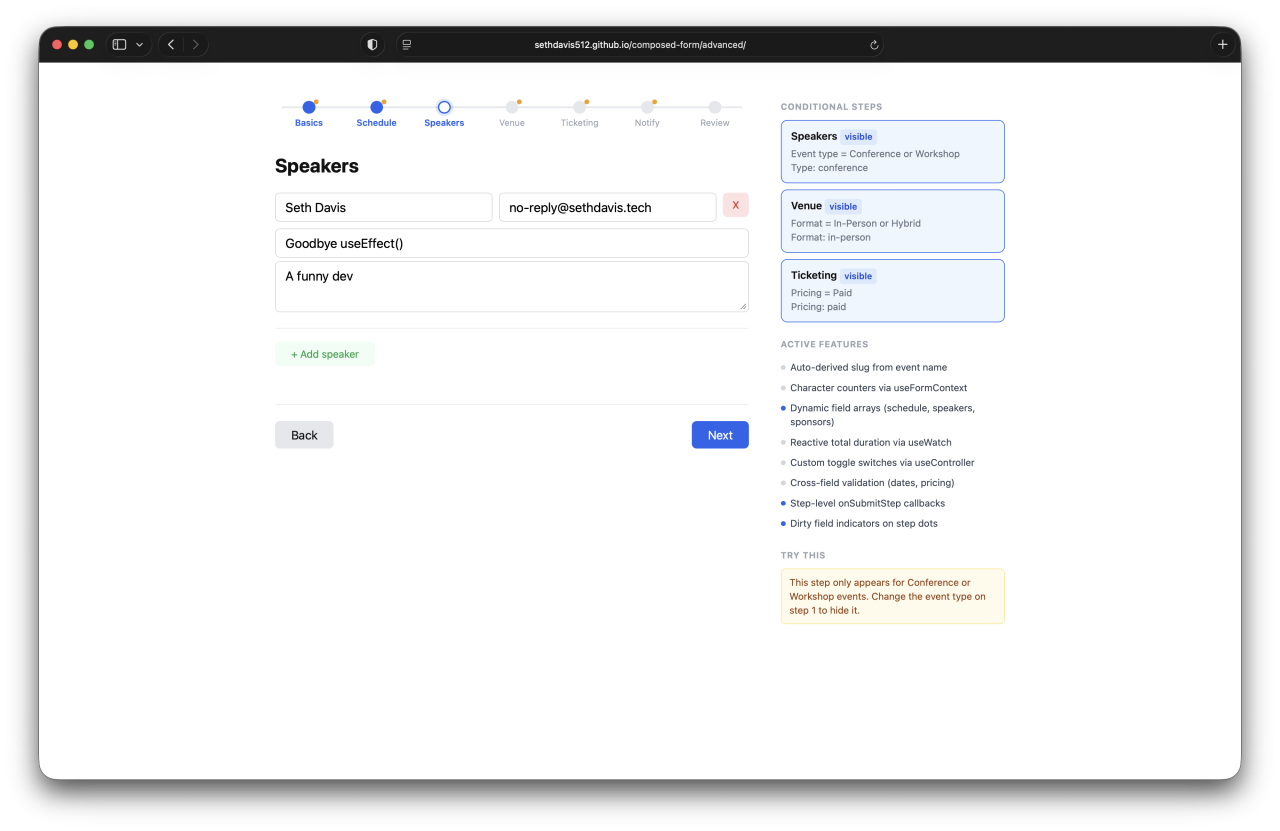Click the 'Speakers' page heading
Image resolution: width=1280 pixels, height=831 pixels.
(317, 166)
